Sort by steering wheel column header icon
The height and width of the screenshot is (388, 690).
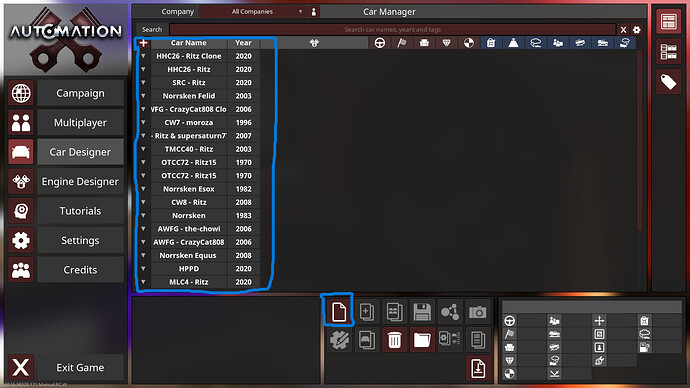(x=379, y=43)
